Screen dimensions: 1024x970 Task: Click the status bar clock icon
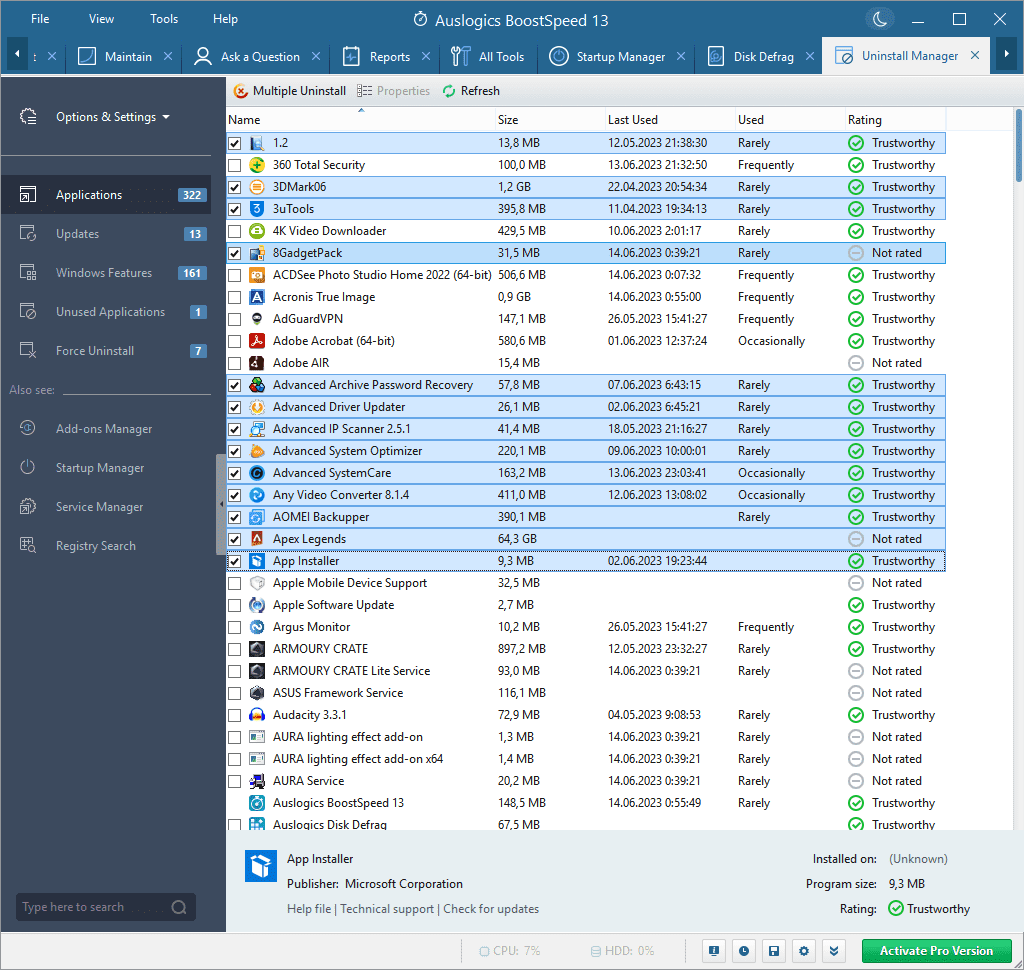744,951
